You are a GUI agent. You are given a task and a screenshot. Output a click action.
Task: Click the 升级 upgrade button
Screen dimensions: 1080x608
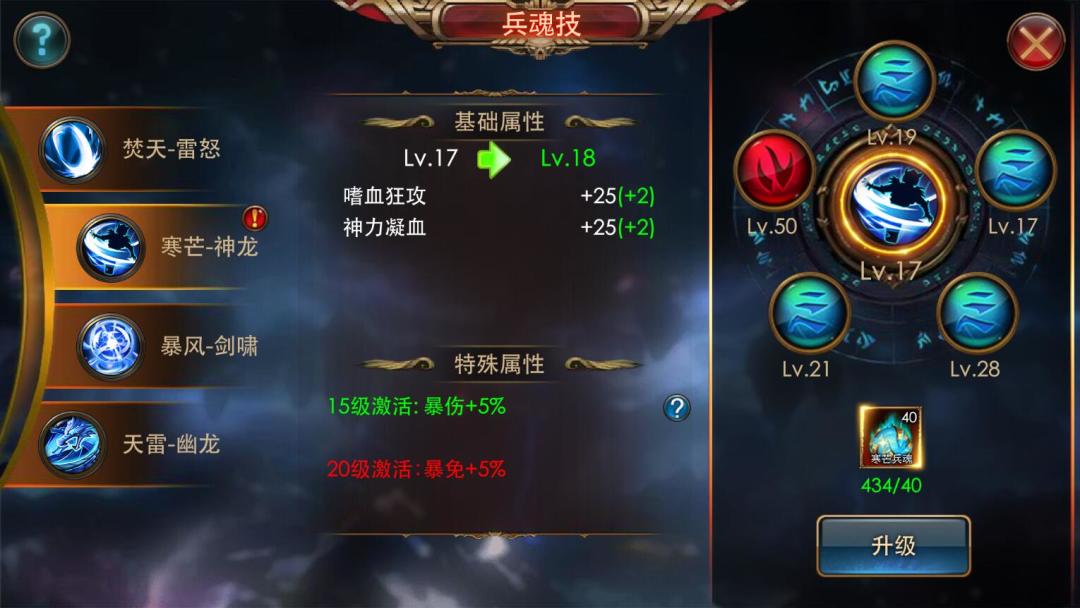tap(893, 545)
